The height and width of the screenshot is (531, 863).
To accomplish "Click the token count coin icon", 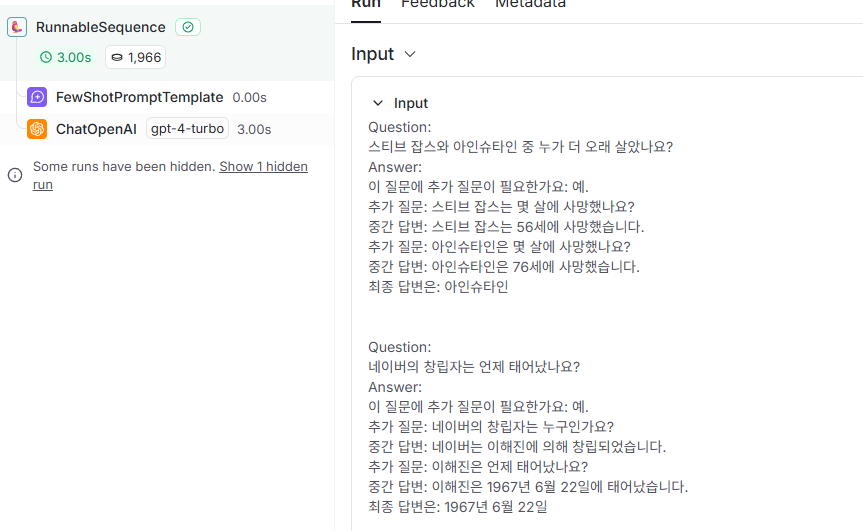I will click(x=117, y=57).
